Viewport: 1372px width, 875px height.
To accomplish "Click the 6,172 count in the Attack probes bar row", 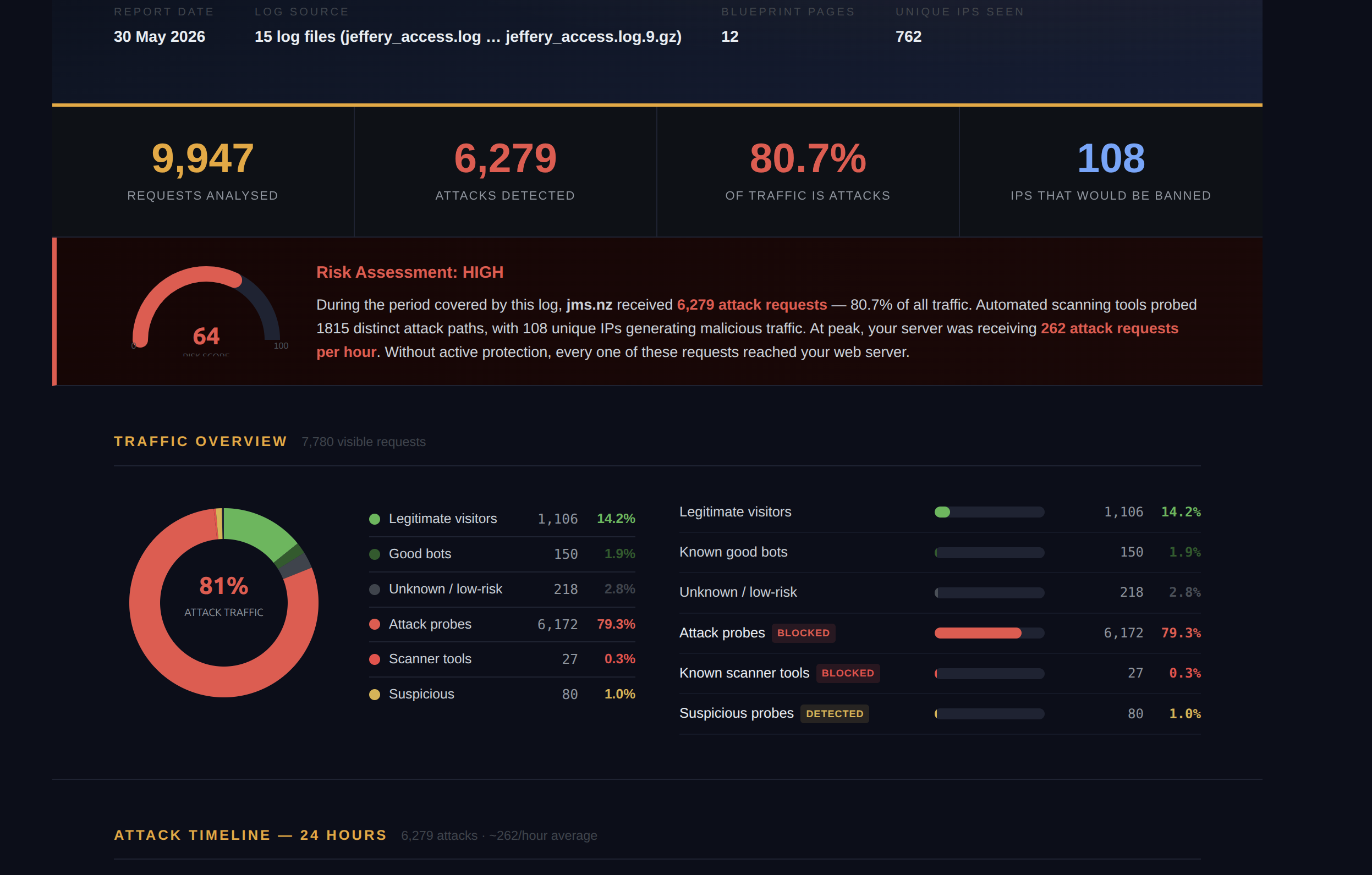I will click(1123, 633).
